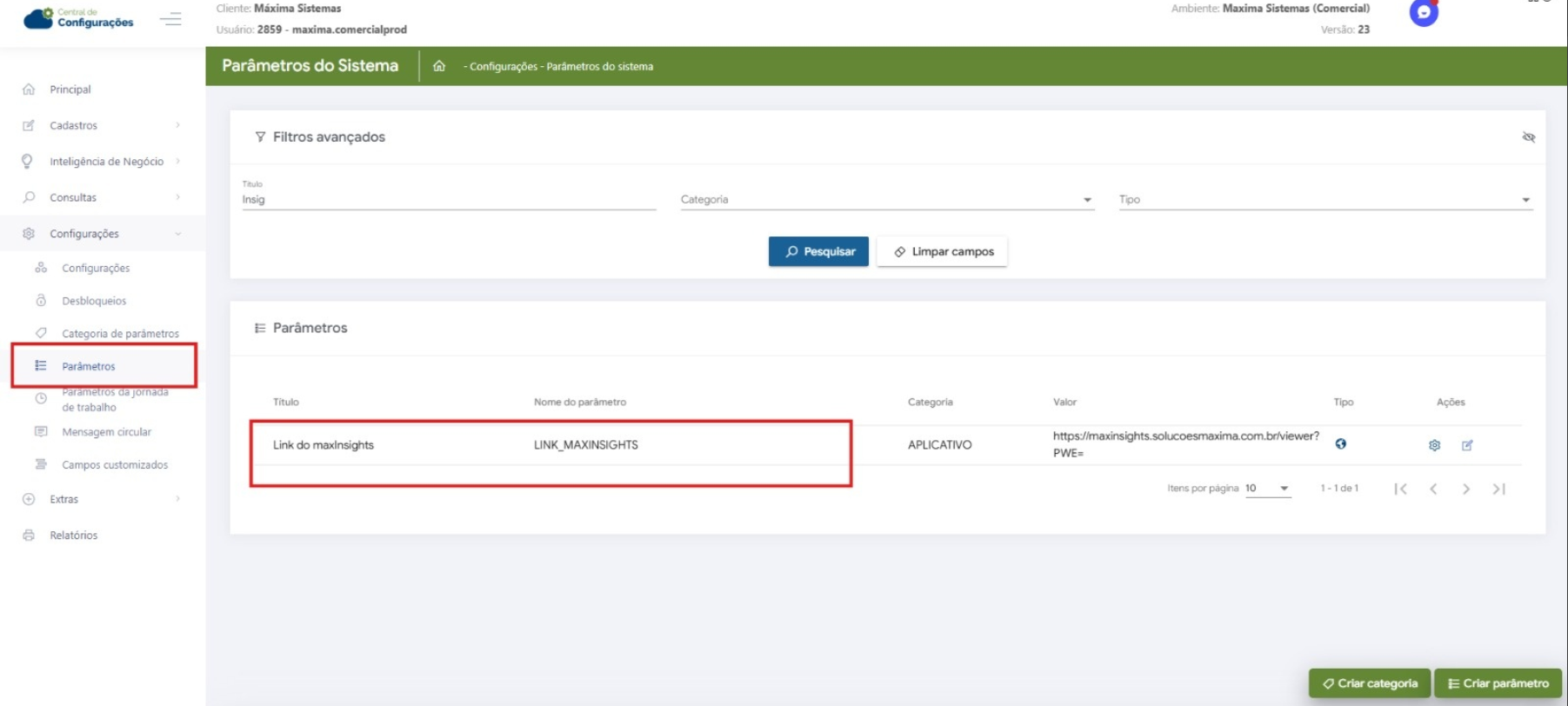This screenshot has height=706, width=1568.
Task: Click the globe type icon in the row
Action: [x=1340, y=444]
